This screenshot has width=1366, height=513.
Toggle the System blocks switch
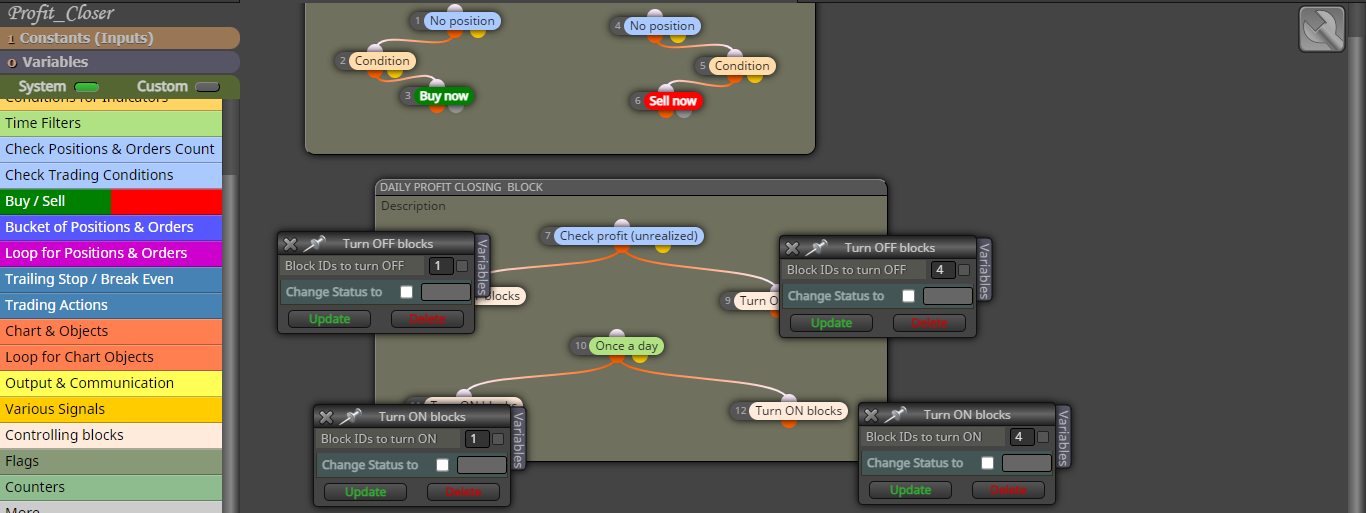[x=87, y=87]
